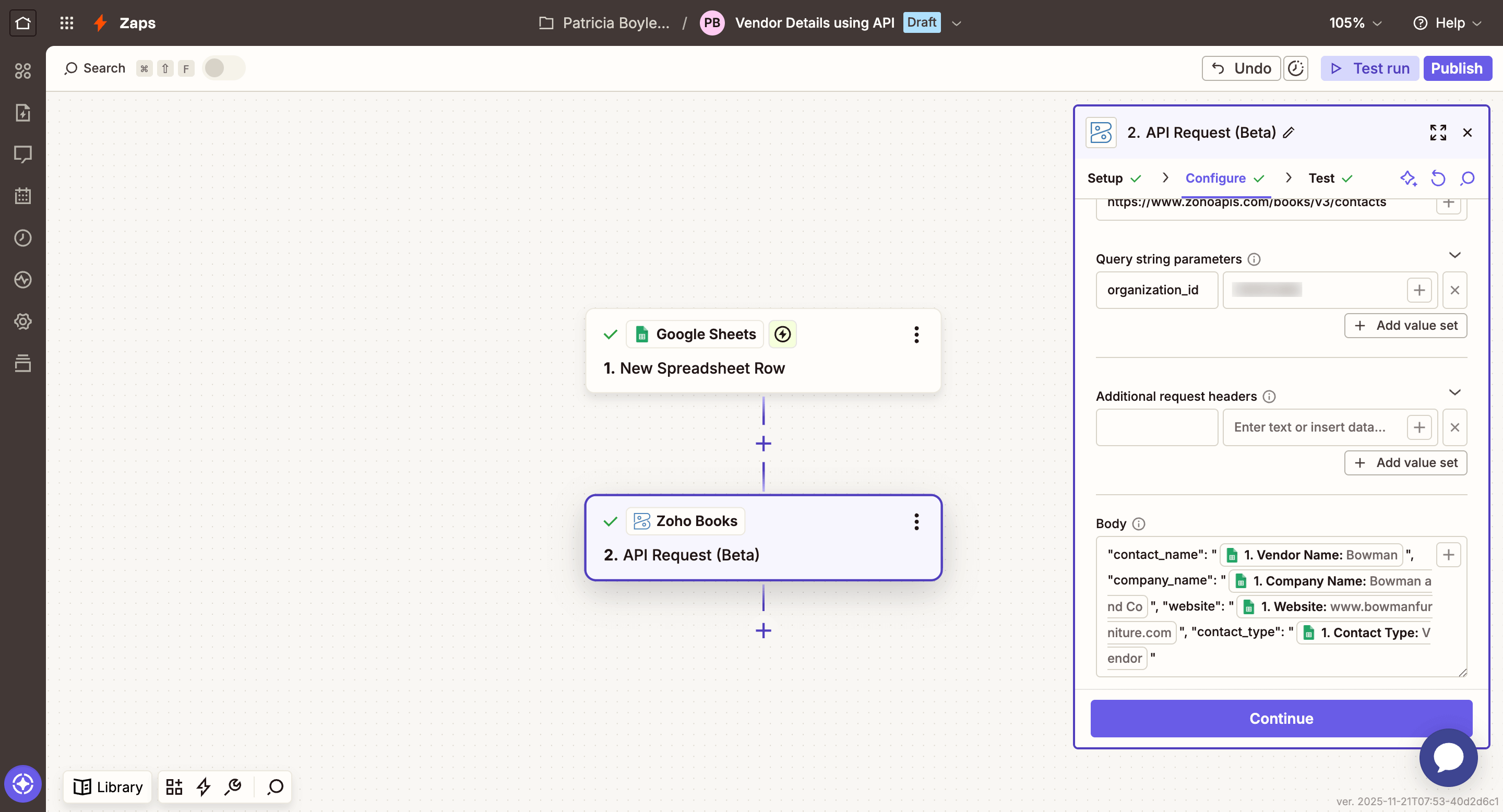Toggle the switch next to Search
Image resolution: width=1503 pixels, height=812 pixels.
[x=223, y=68]
